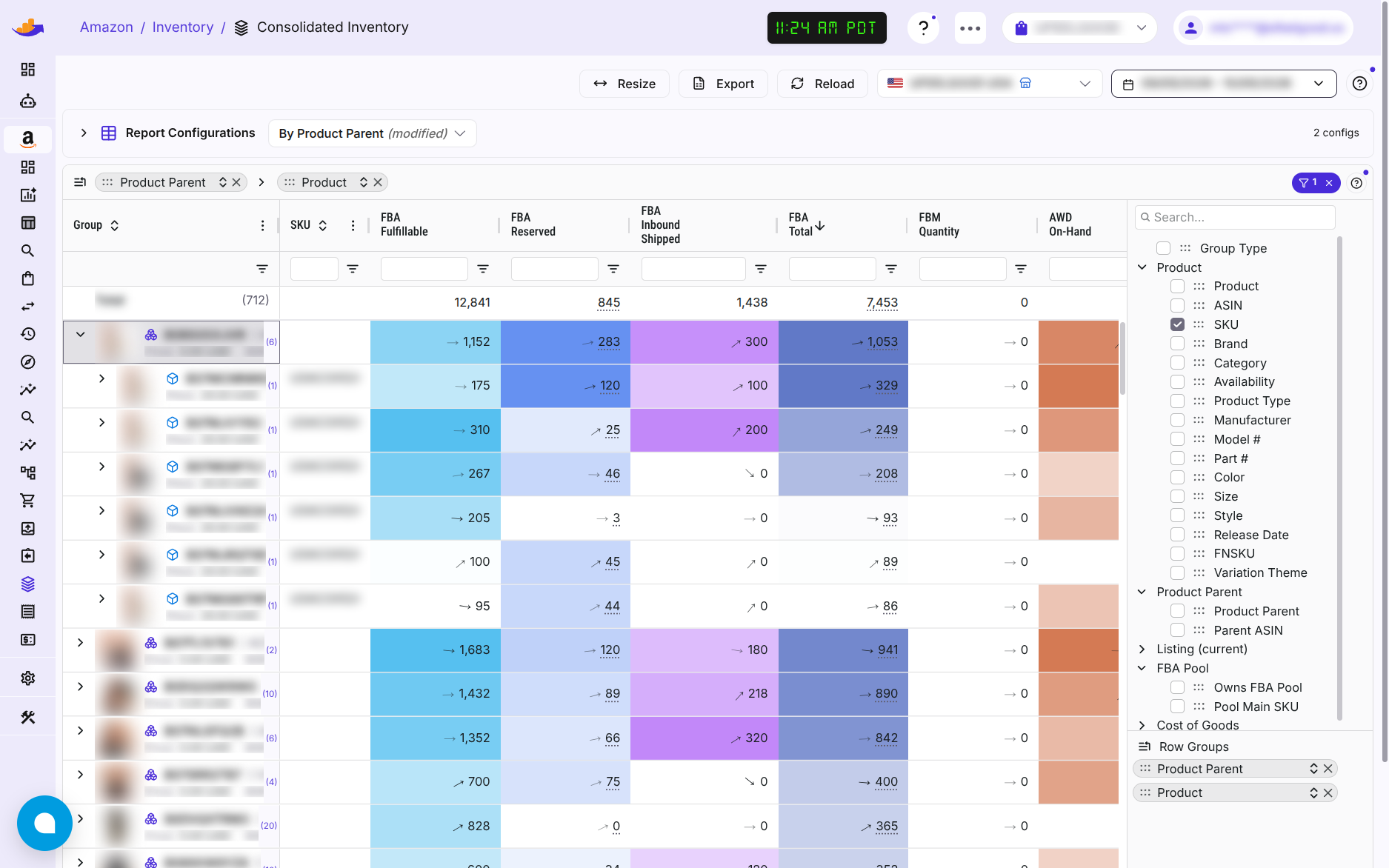Image resolution: width=1389 pixels, height=868 pixels.
Task: Open the Group column three-dot menu
Action: pyautogui.click(x=262, y=225)
